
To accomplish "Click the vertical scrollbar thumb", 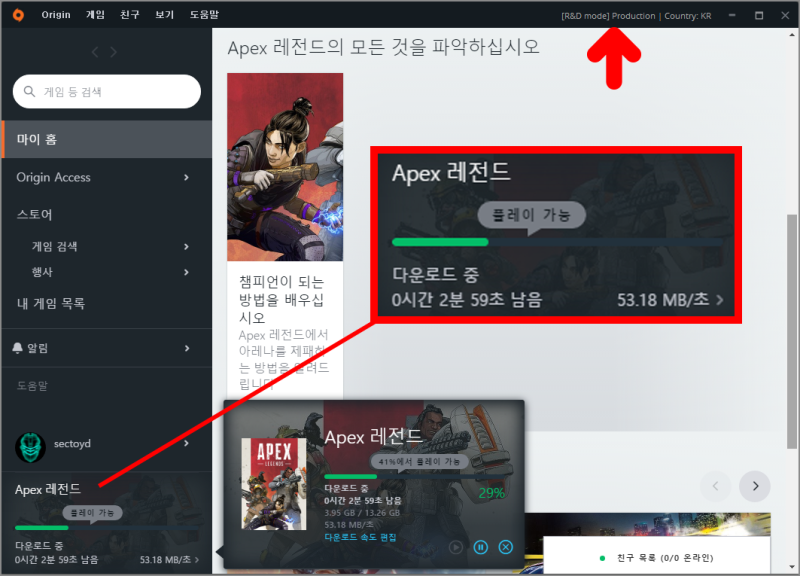I will pos(792,332).
